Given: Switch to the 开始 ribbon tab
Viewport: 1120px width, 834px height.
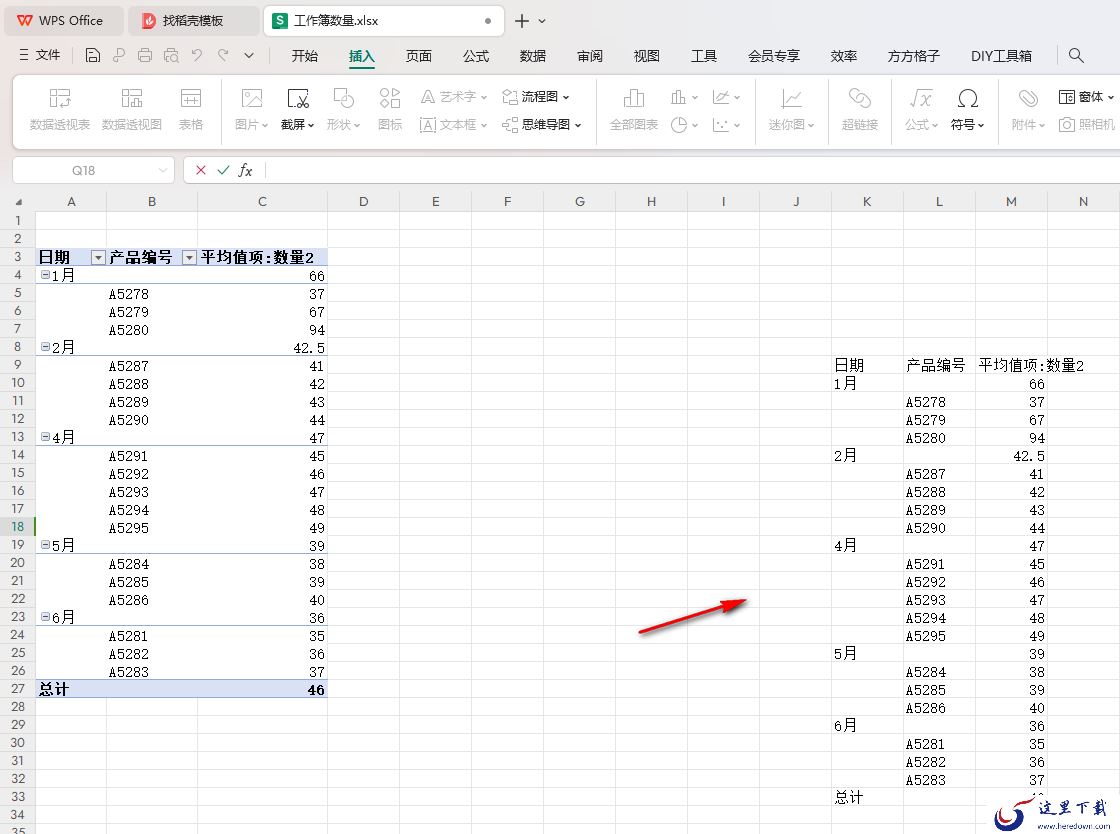Looking at the screenshot, I should 304,56.
